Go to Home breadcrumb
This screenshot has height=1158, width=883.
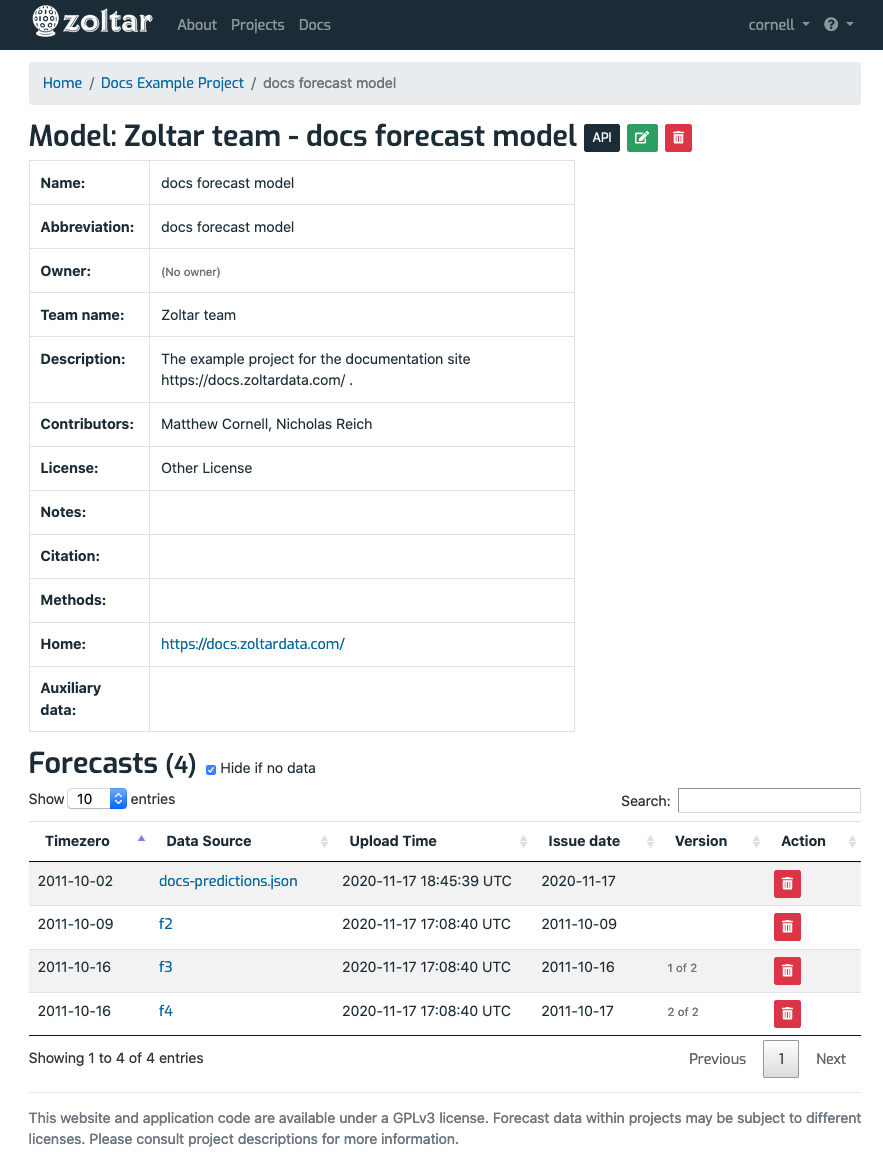tap(62, 83)
